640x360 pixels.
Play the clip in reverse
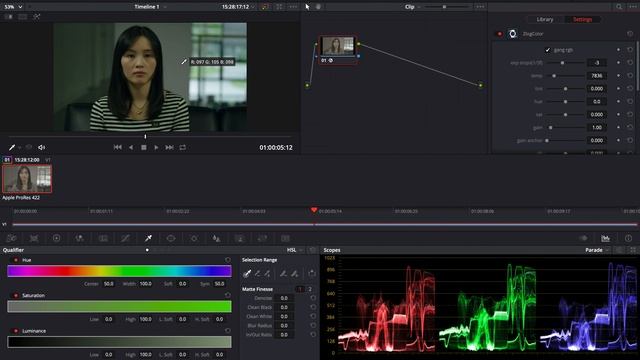131,147
